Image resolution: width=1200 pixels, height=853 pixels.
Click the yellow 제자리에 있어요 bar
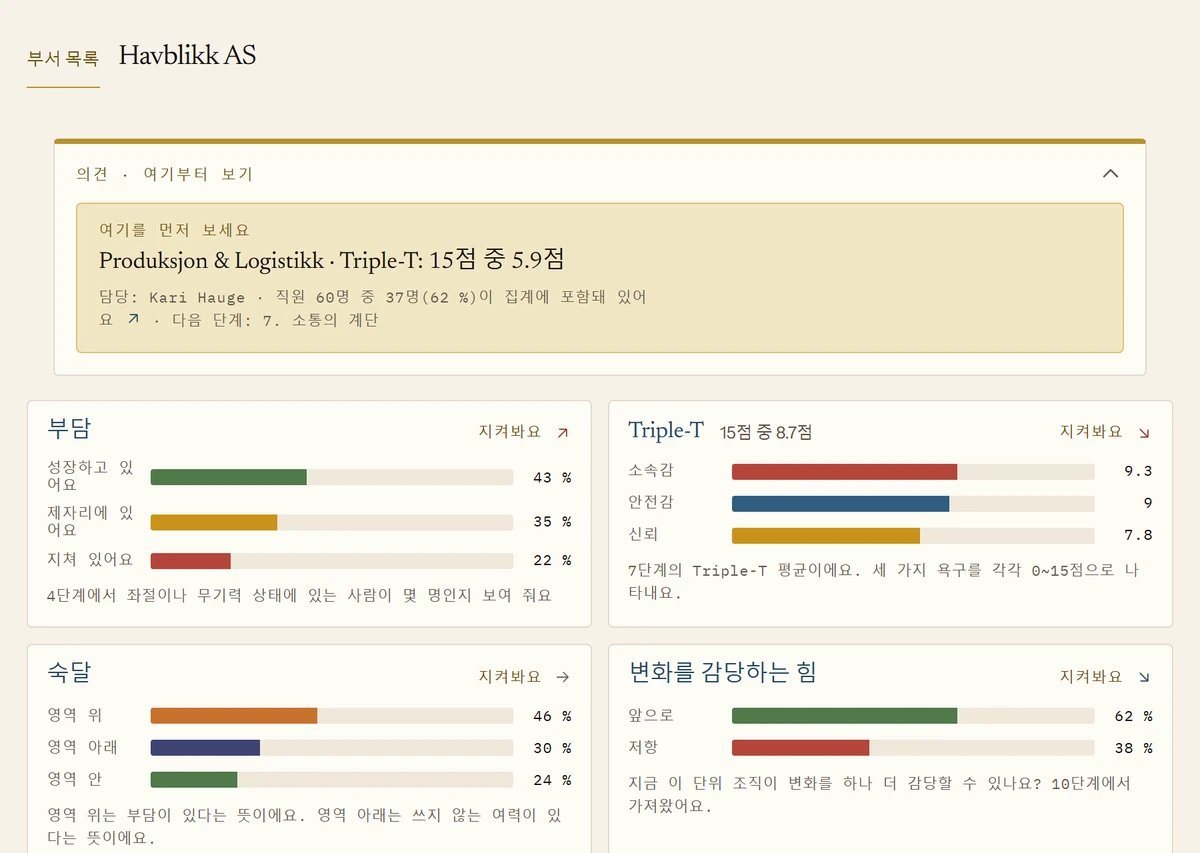(x=214, y=522)
